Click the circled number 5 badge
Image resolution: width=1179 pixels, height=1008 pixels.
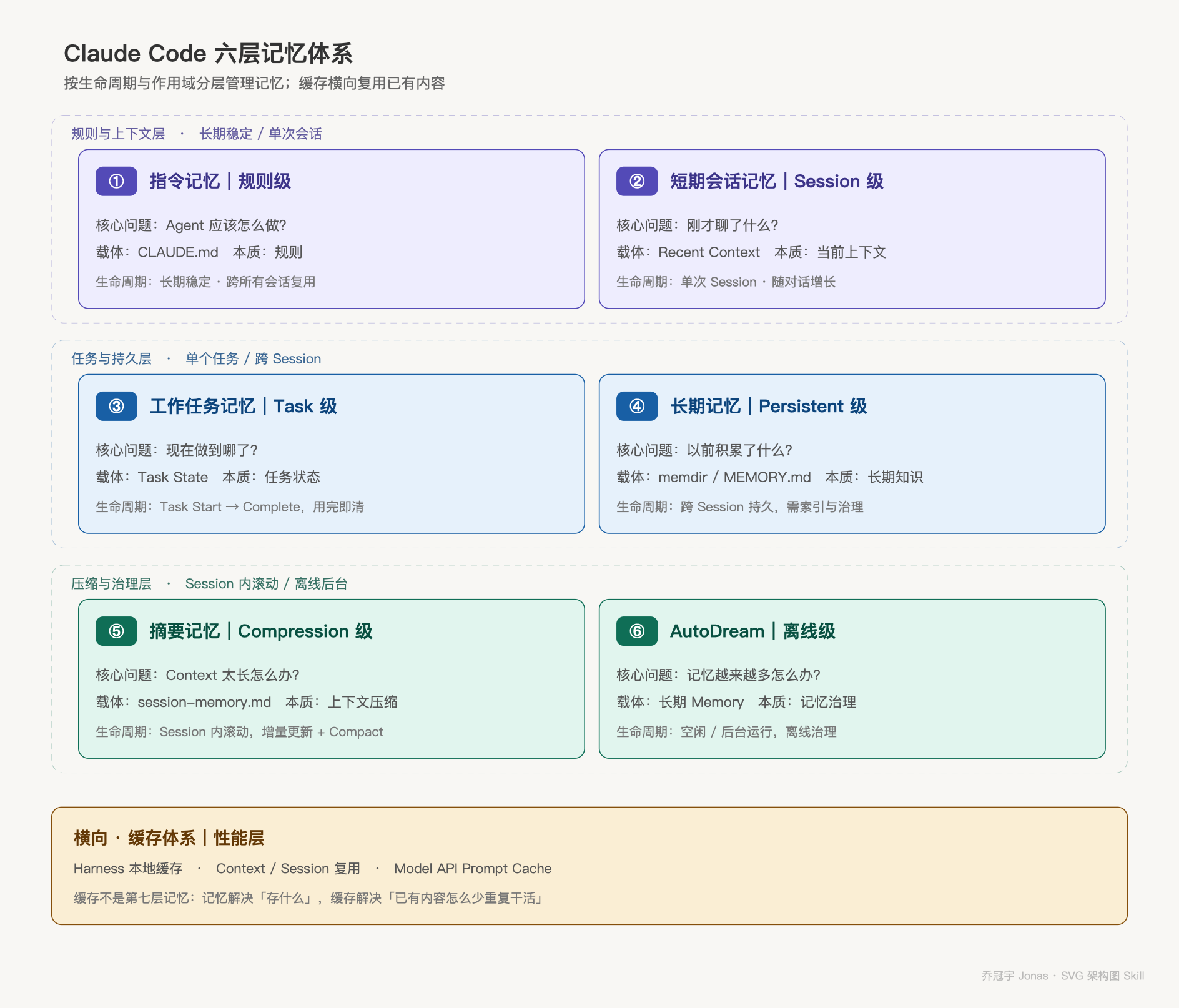coord(116,631)
